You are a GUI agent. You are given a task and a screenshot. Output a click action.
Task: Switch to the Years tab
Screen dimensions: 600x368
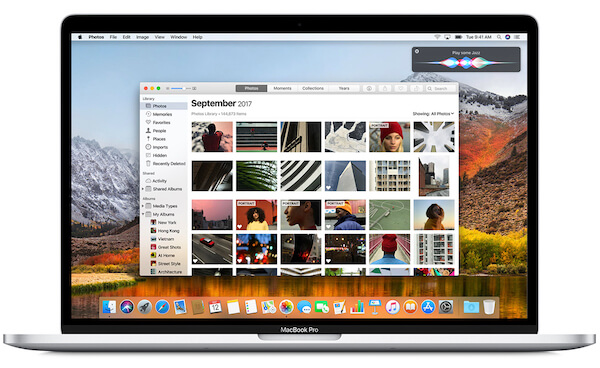pos(344,88)
